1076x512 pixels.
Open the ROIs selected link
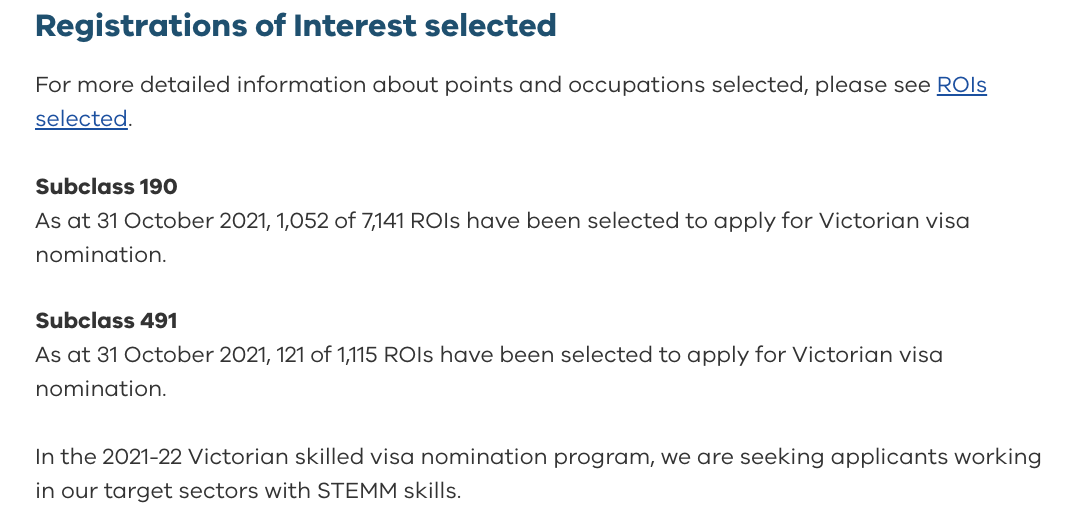click(961, 85)
